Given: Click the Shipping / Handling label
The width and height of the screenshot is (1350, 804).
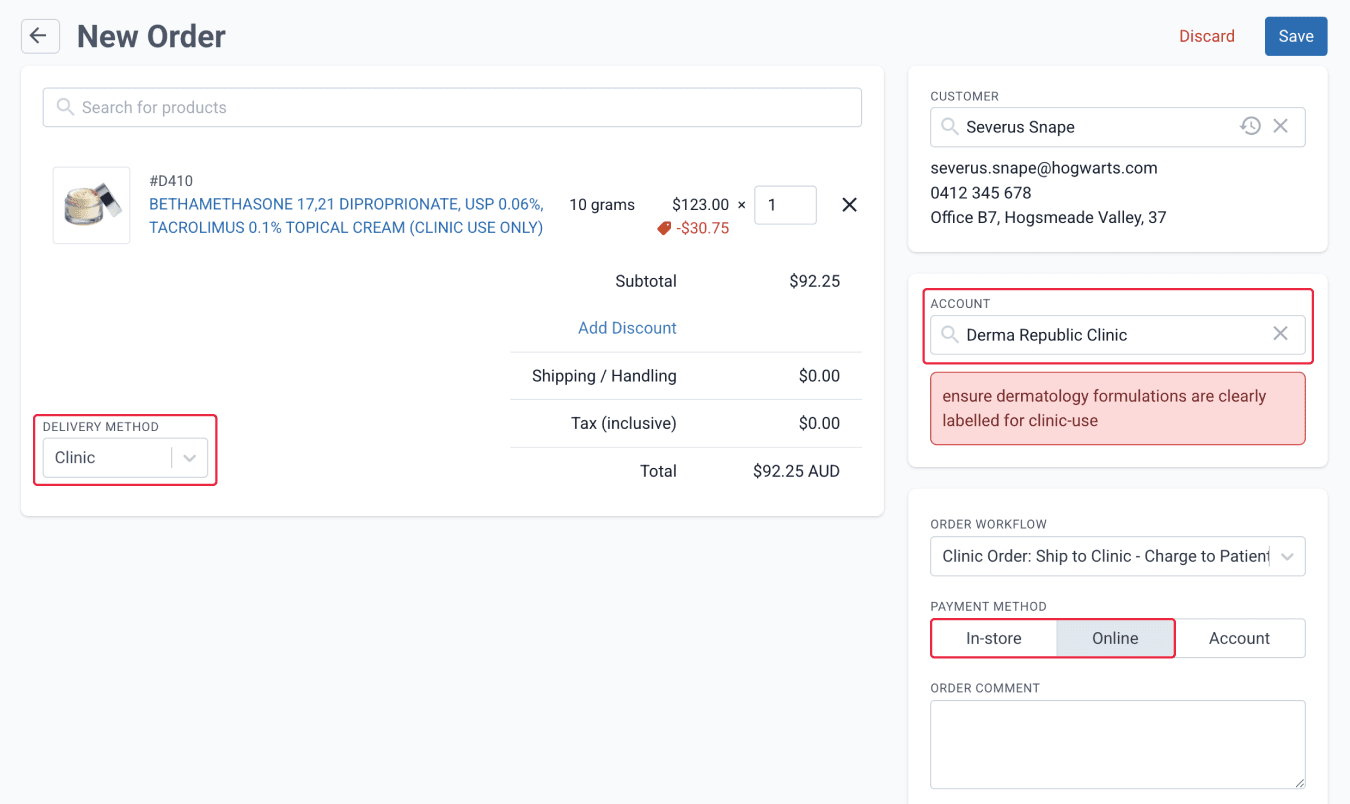Looking at the screenshot, I should (604, 376).
